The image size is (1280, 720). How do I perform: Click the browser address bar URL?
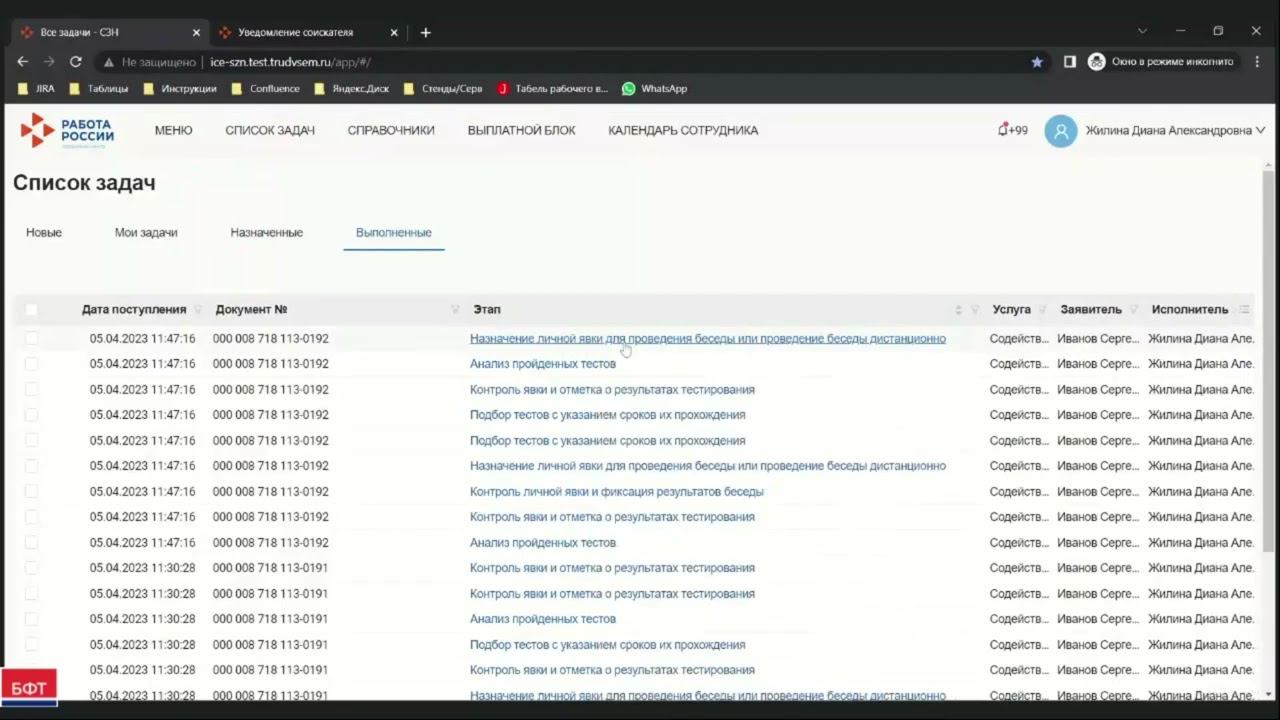(290, 62)
